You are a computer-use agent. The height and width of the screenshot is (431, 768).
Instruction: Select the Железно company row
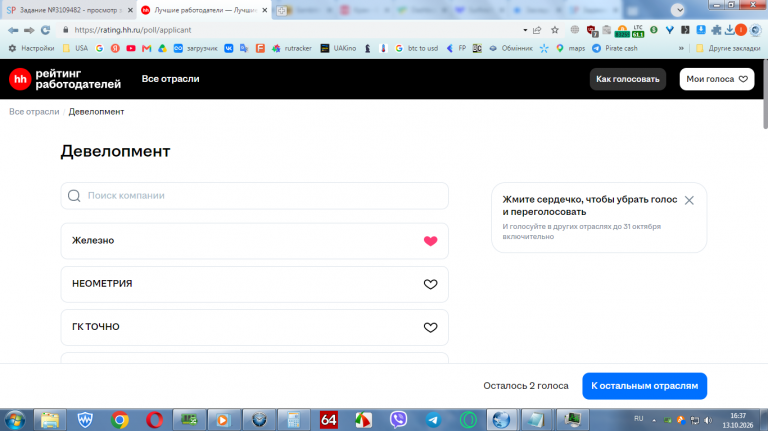click(255, 241)
